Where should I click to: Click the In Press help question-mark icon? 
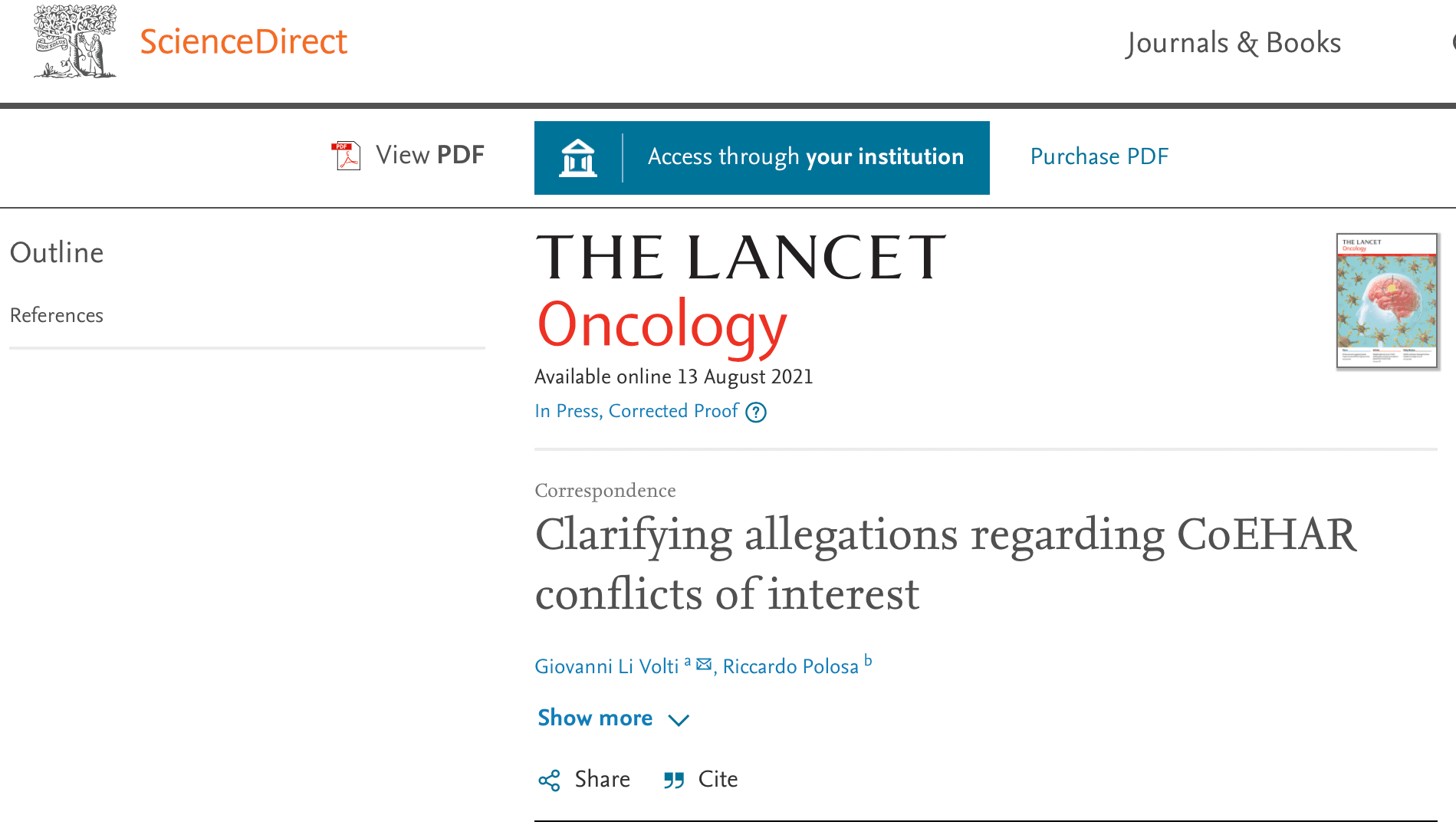point(756,413)
